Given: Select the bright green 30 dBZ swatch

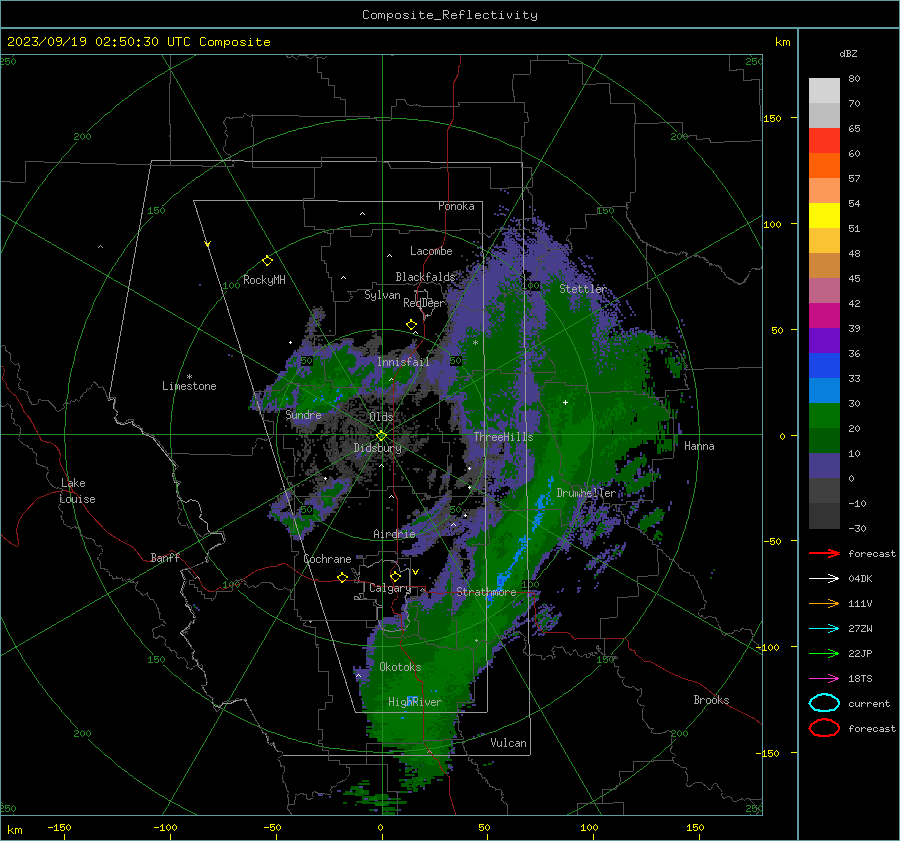Looking at the screenshot, I should pyautogui.click(x=824, y=415).
